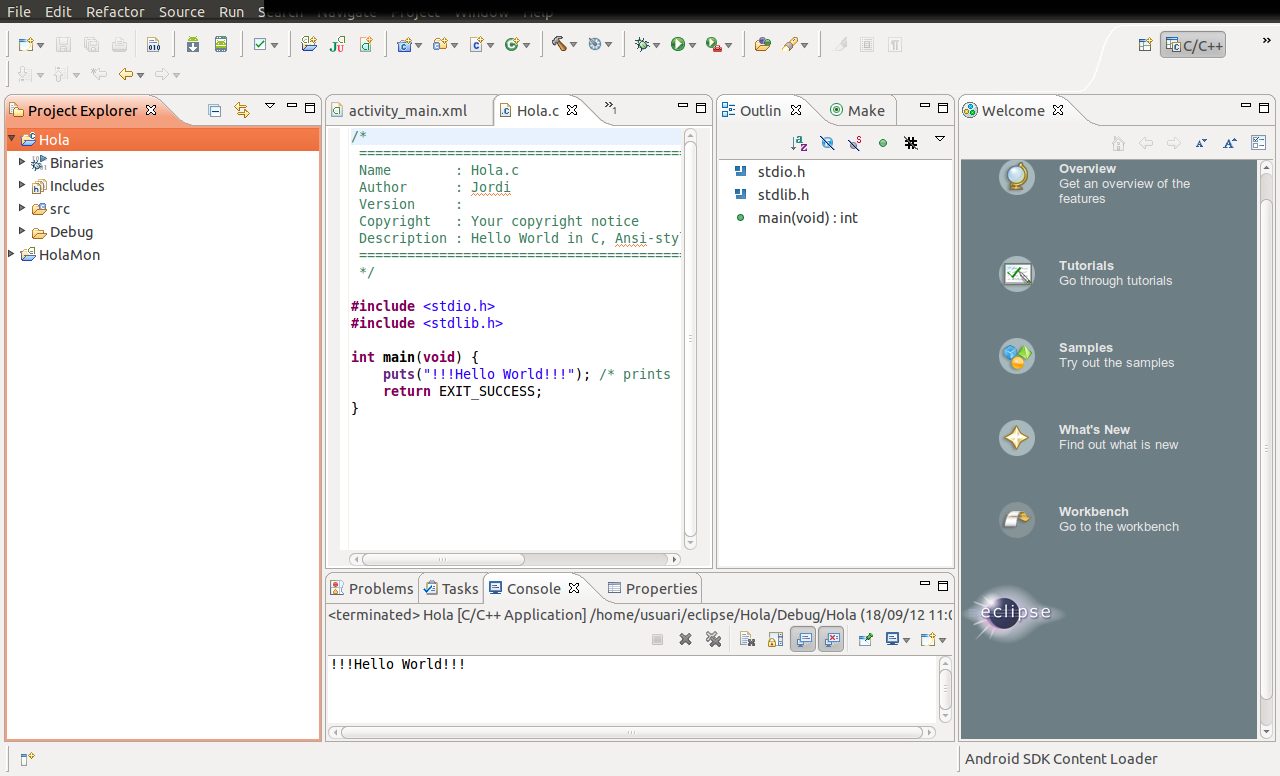The image size is (1280, 776).
Task: Expand the HolaMon project
Action: (11, 255)
